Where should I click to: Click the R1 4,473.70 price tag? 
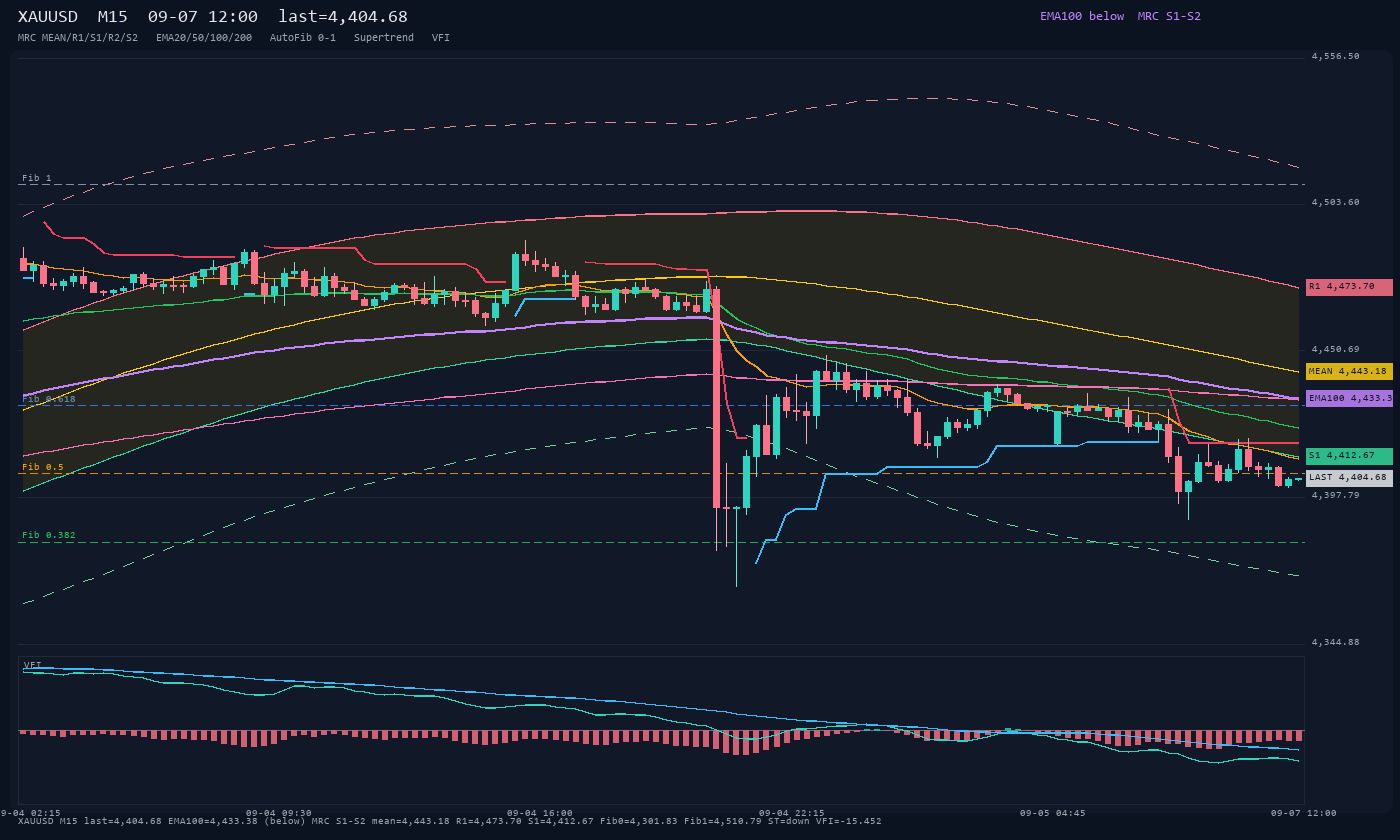pyautogui.click(x=1349, y=287)
